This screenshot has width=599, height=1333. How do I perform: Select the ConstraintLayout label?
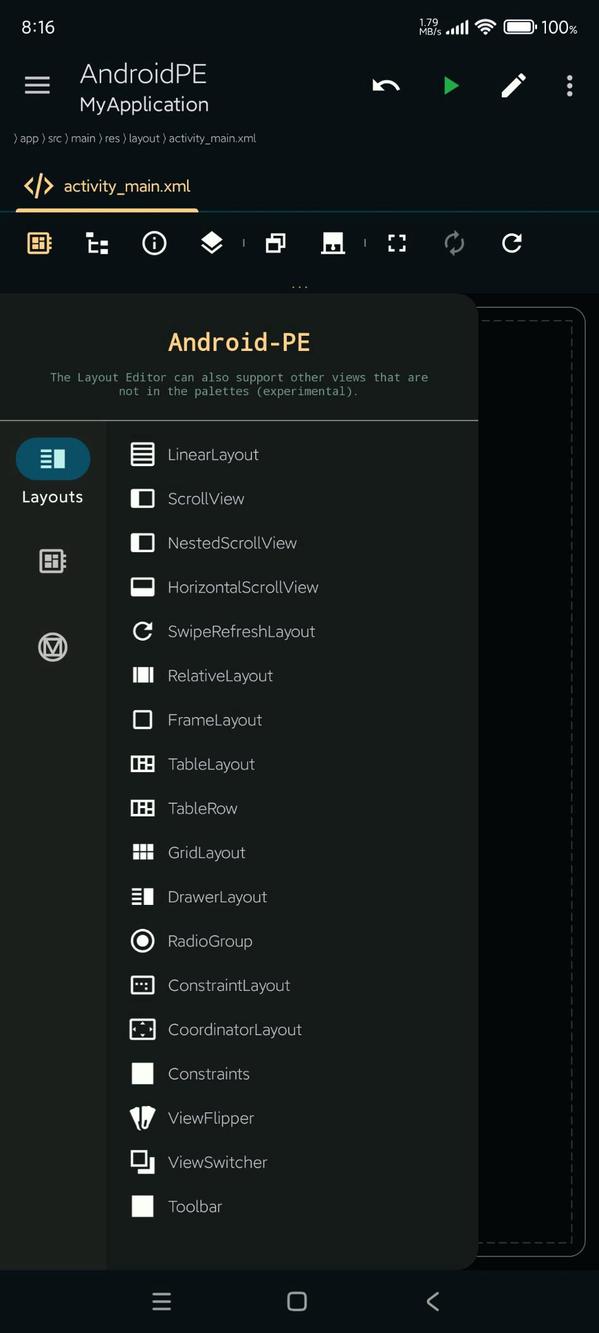pos(229,985)
